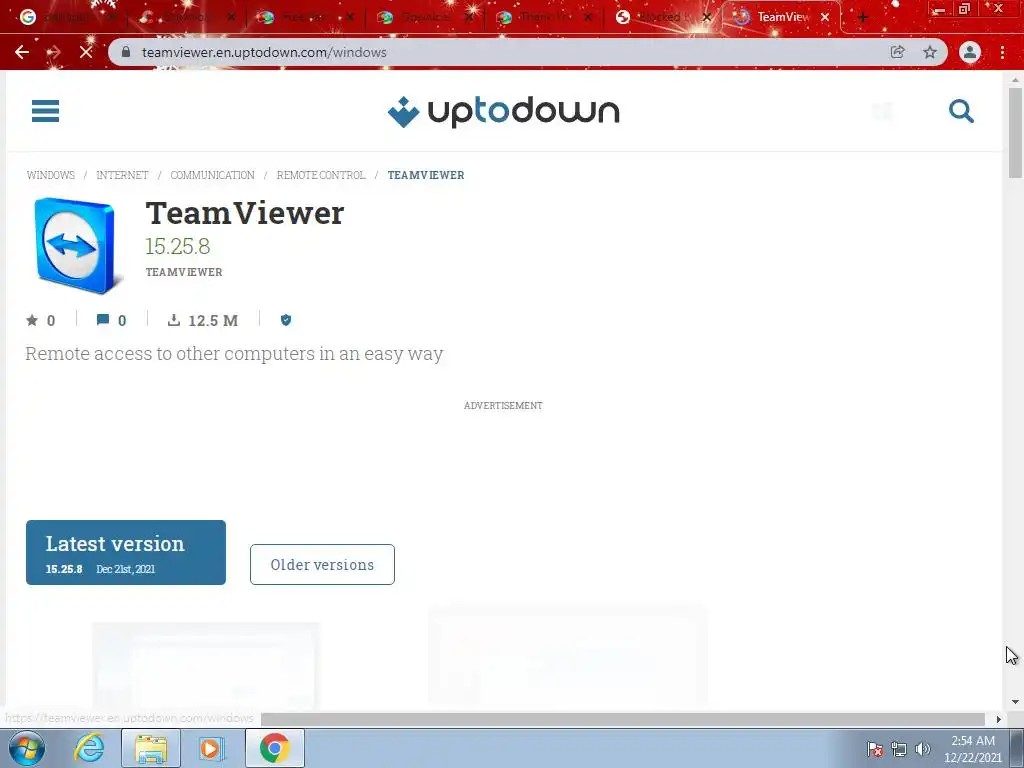Launch Internet Explorer from the taskbar
This screenshot has width=1024, height=768.
click(x=89, y=748)
